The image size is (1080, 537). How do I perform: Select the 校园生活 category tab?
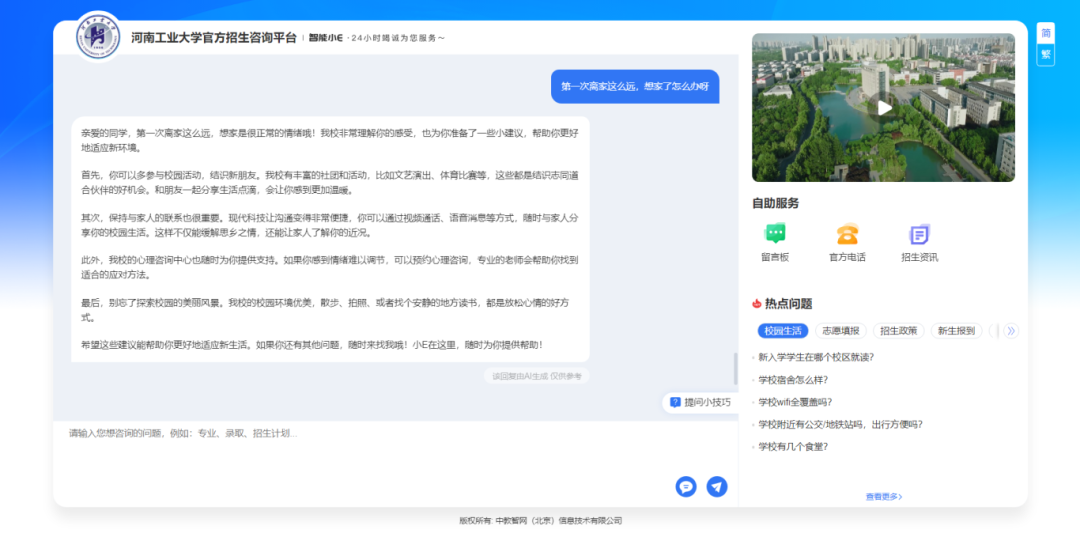click(x=781, y=331)
